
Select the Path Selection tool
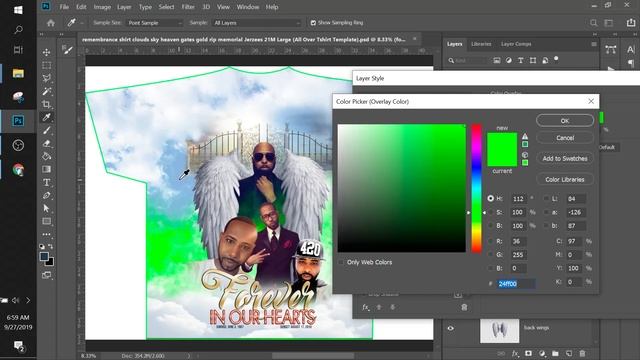point(47,209)
